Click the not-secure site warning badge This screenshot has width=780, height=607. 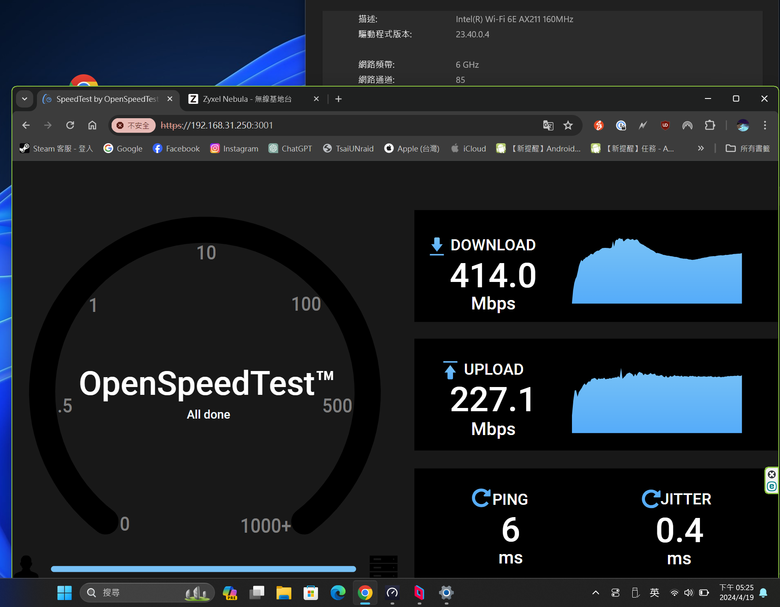point(134,125)
